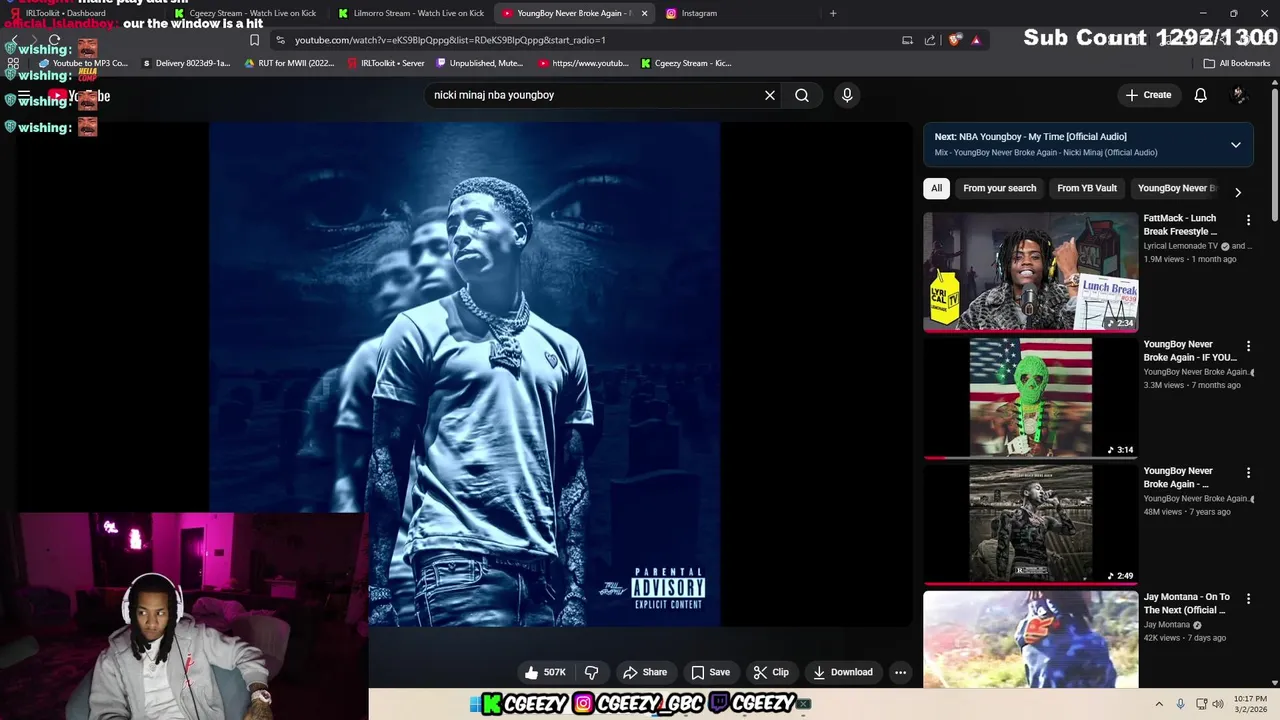Play FattMack Lunch Break Freestyle thumbnail
This screenshot has height=720, width=1280.
(1030, 271)
